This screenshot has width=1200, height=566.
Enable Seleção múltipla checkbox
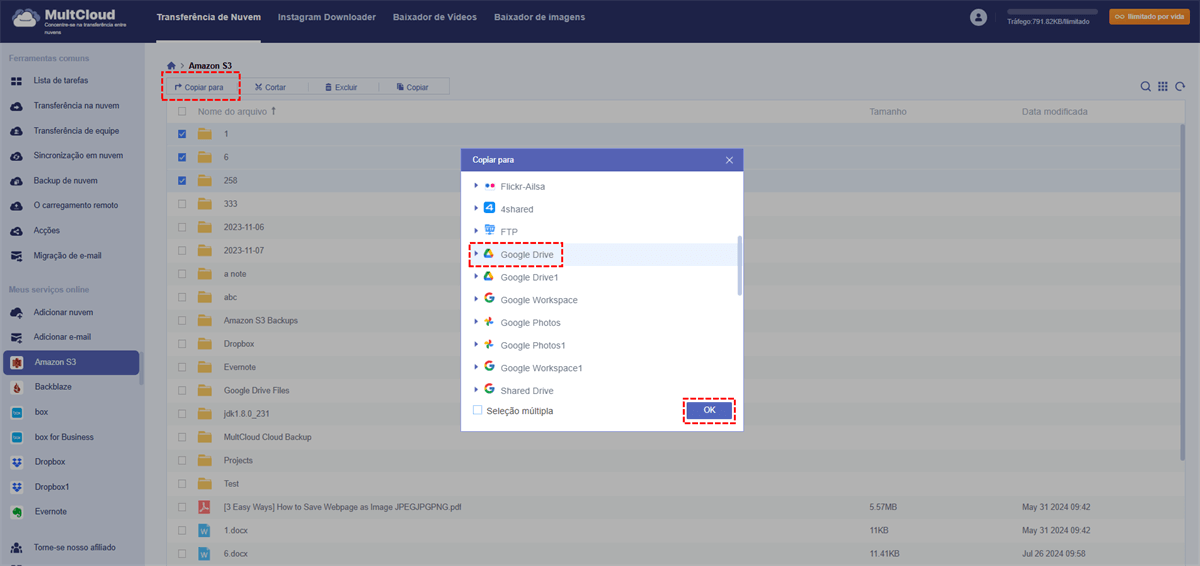pos(477,411)
